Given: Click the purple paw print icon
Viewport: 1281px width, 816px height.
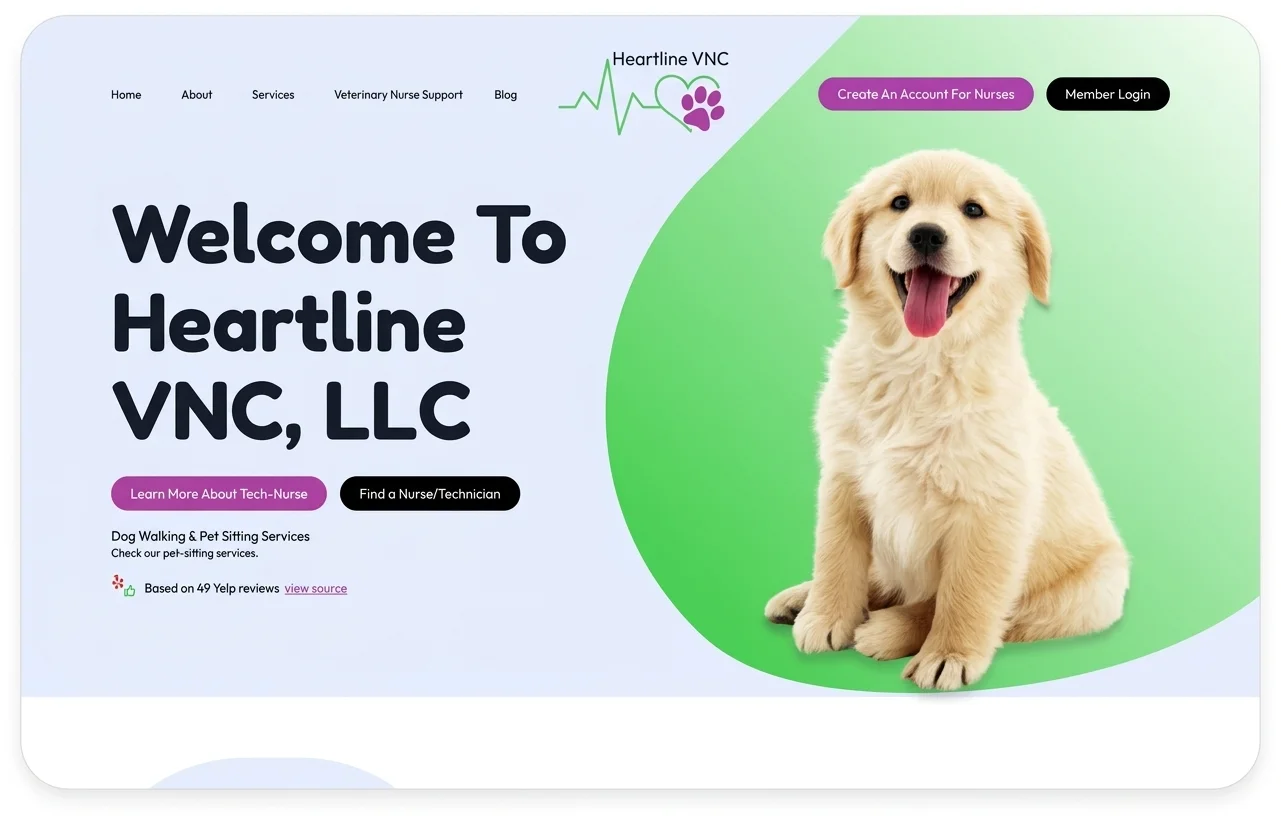Looking at the screenshot, I should 702,108.
